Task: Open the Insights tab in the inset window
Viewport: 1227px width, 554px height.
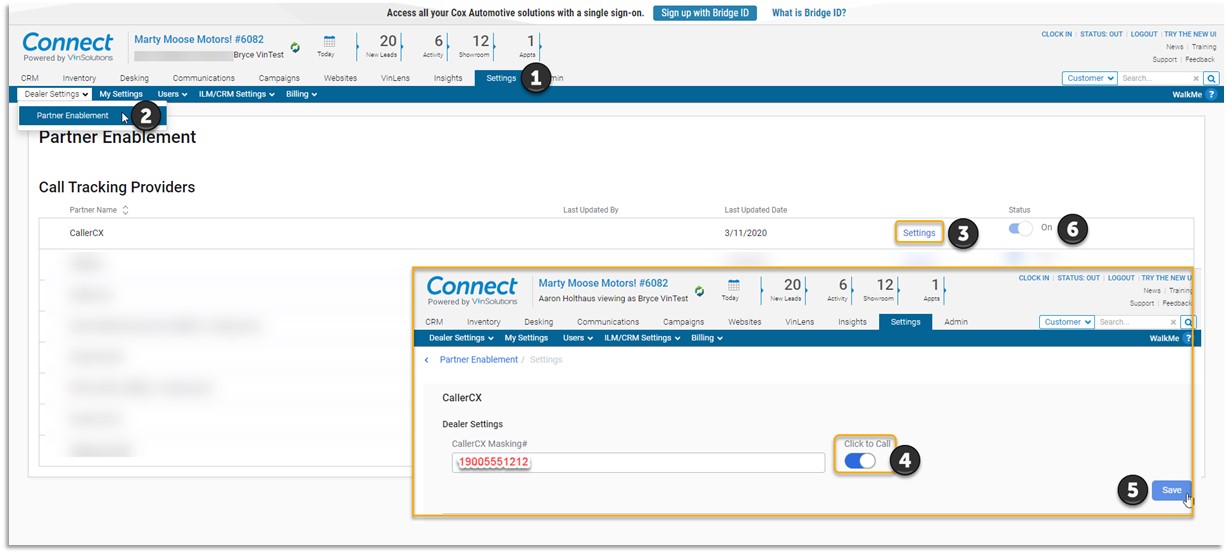Action: (852, 322)
